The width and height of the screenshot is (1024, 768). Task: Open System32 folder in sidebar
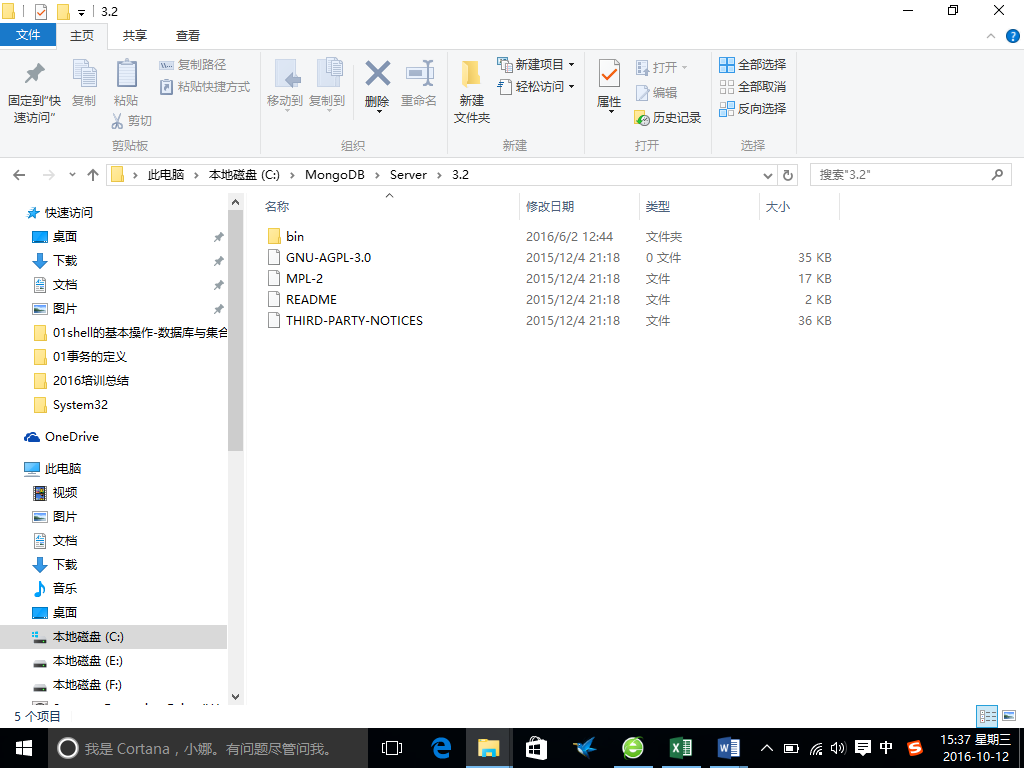tap(71, 405)
